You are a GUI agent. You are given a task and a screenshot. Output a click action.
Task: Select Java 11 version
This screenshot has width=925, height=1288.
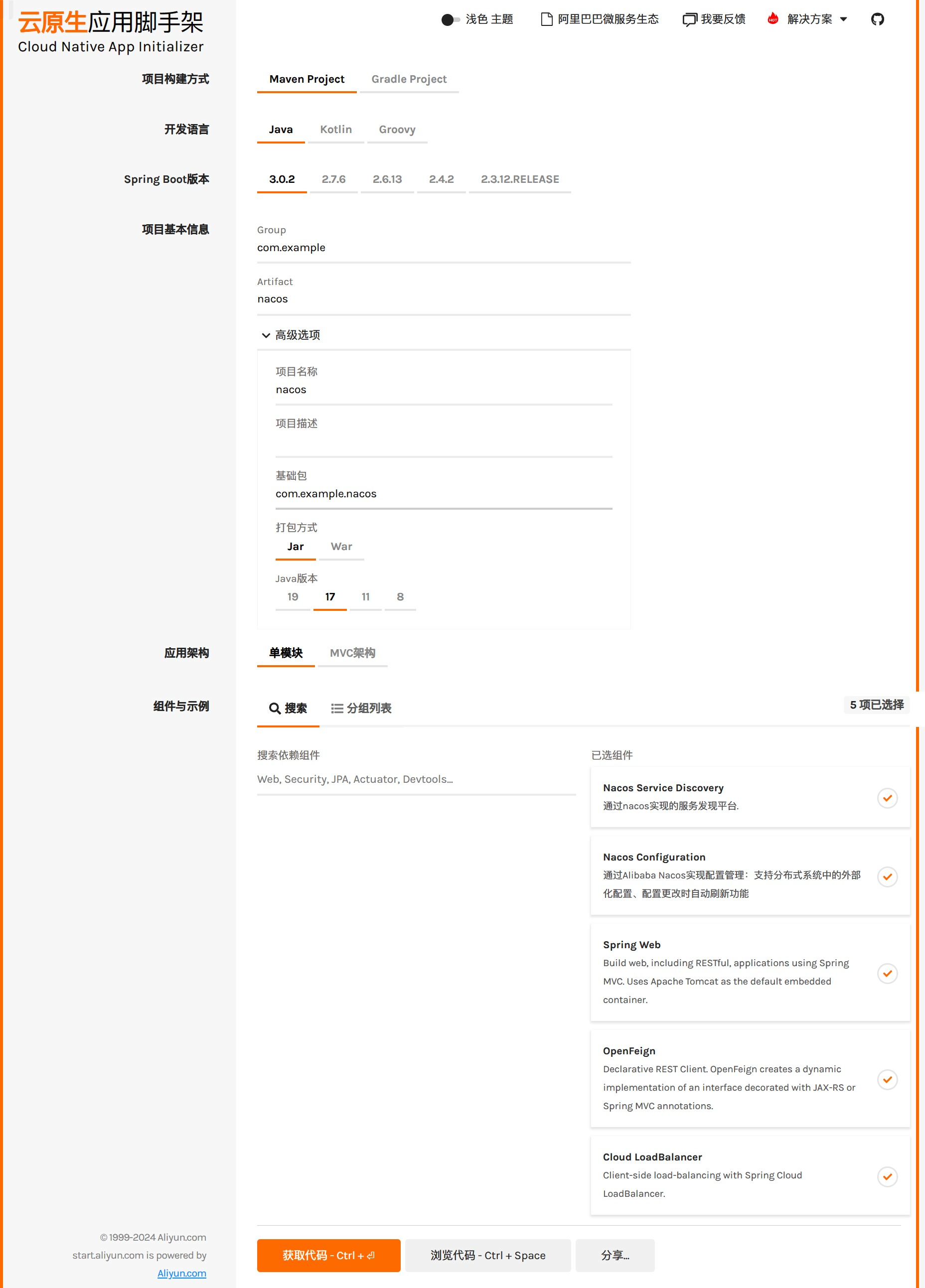pos(365,597)
